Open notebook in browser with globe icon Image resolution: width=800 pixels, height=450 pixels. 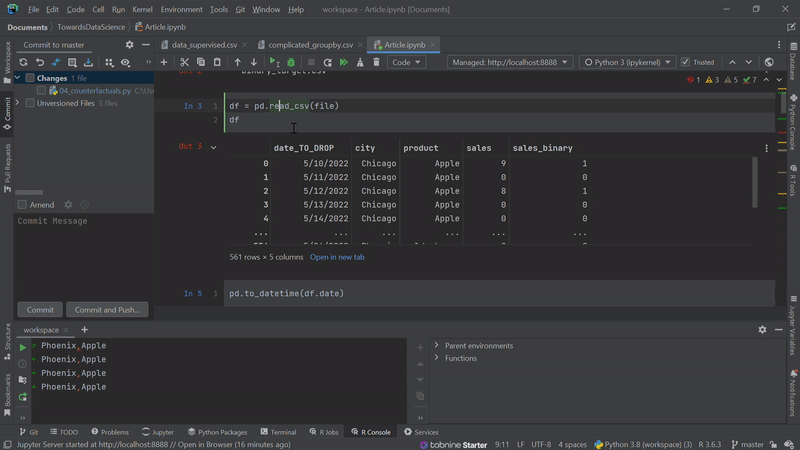coord(769,62)
